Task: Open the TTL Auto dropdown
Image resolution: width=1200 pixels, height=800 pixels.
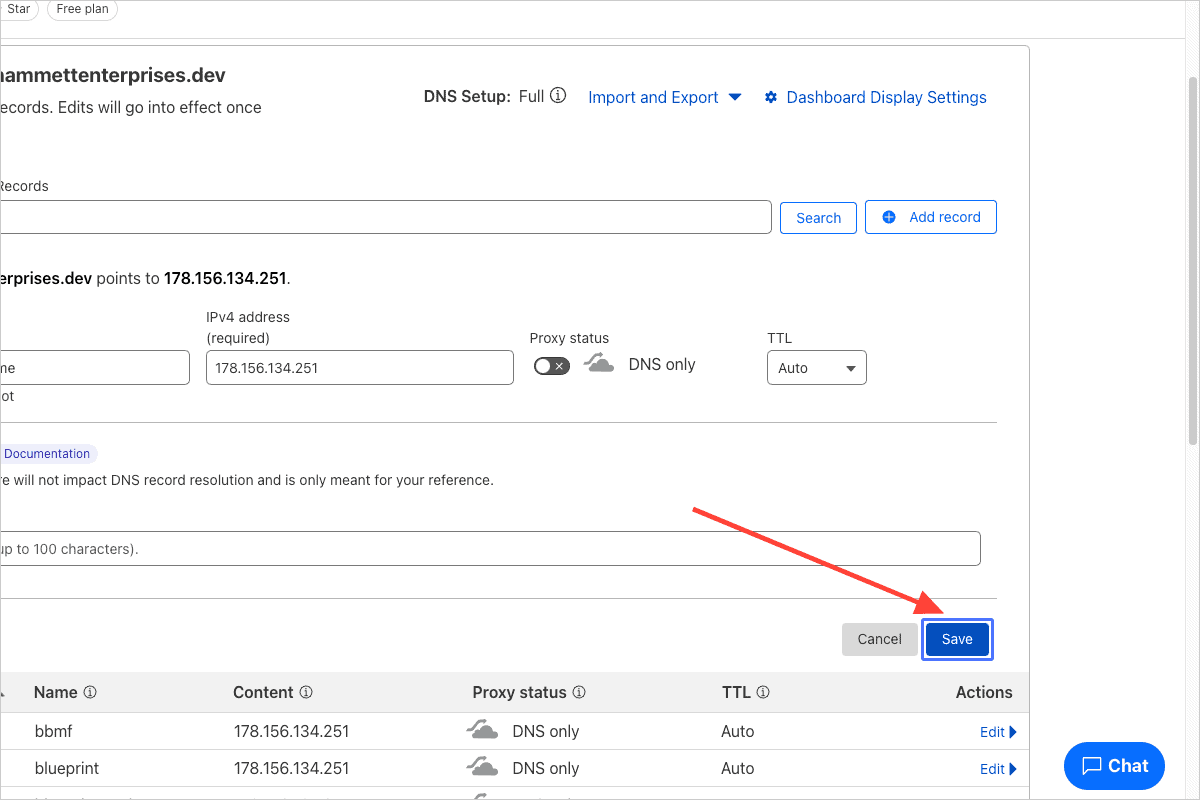Action: tap(816, 368)
